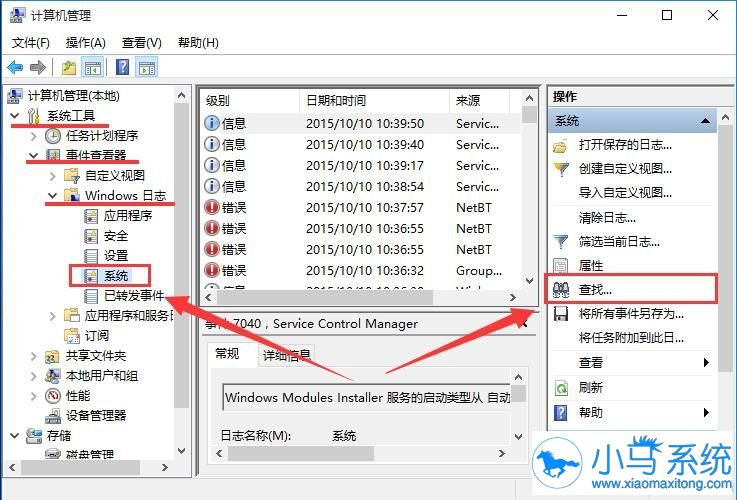The image size is (737, 500).
Task: Select 设备管理器 device icon in tree
Action: (x=53, y=416)
